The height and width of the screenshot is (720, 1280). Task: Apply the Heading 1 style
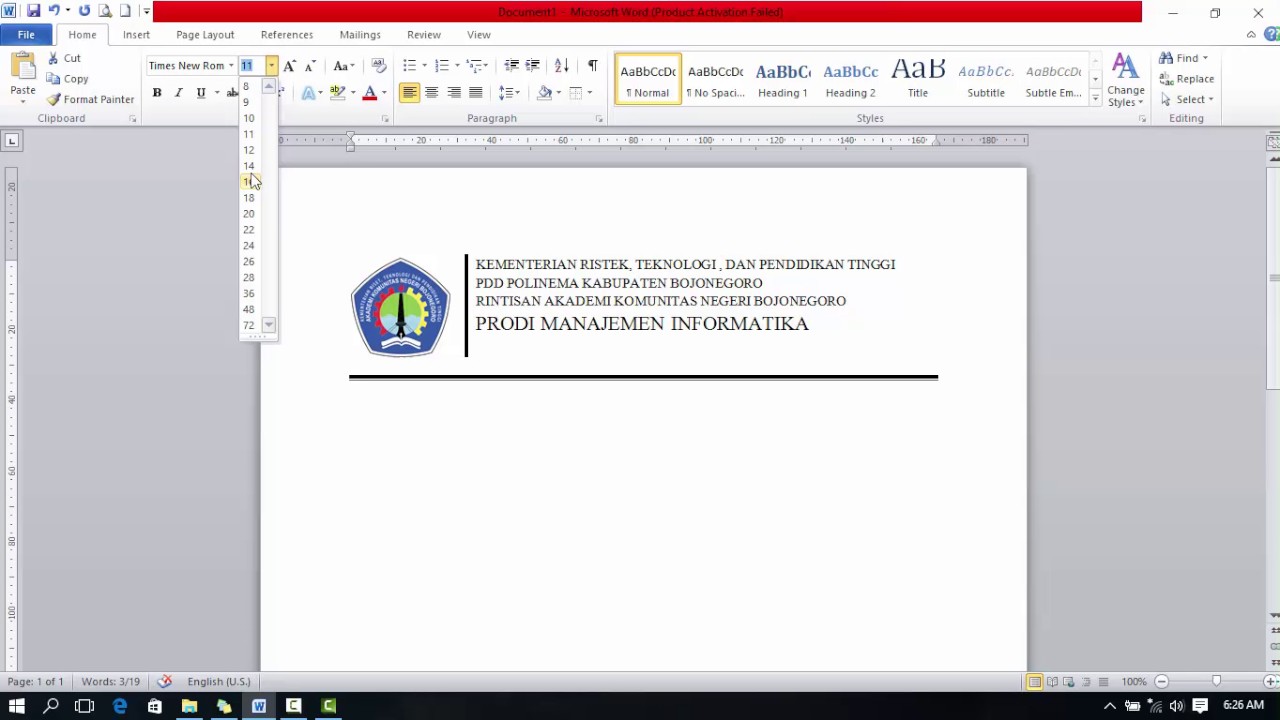coord(783,79)
